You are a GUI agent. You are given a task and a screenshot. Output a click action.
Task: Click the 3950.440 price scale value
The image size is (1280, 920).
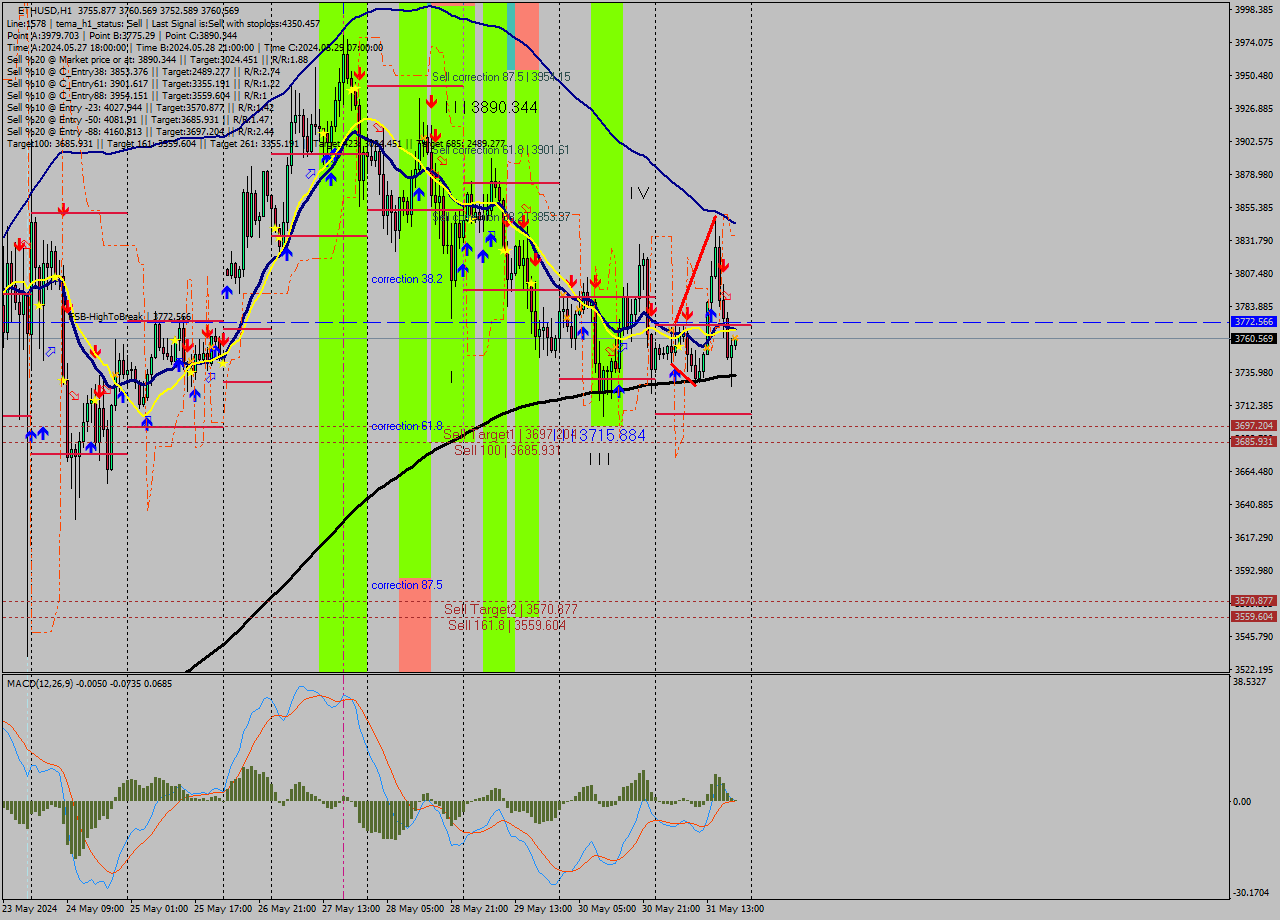coord(1253,76)
